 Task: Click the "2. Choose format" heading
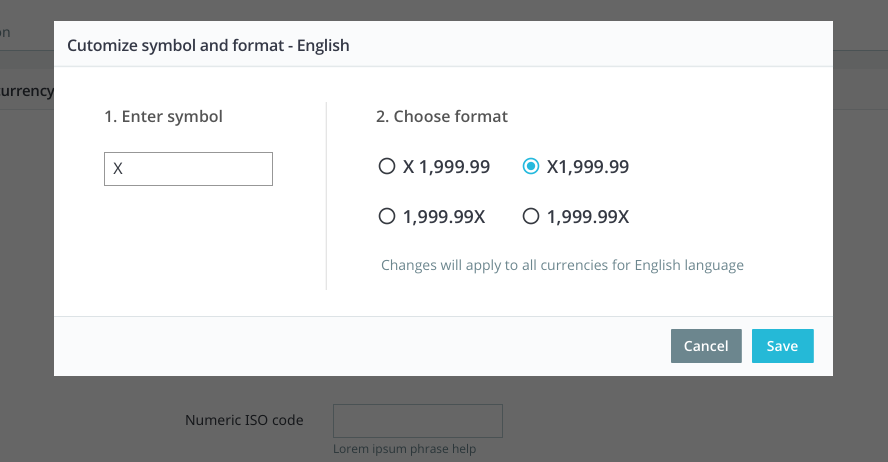point(442,117)
